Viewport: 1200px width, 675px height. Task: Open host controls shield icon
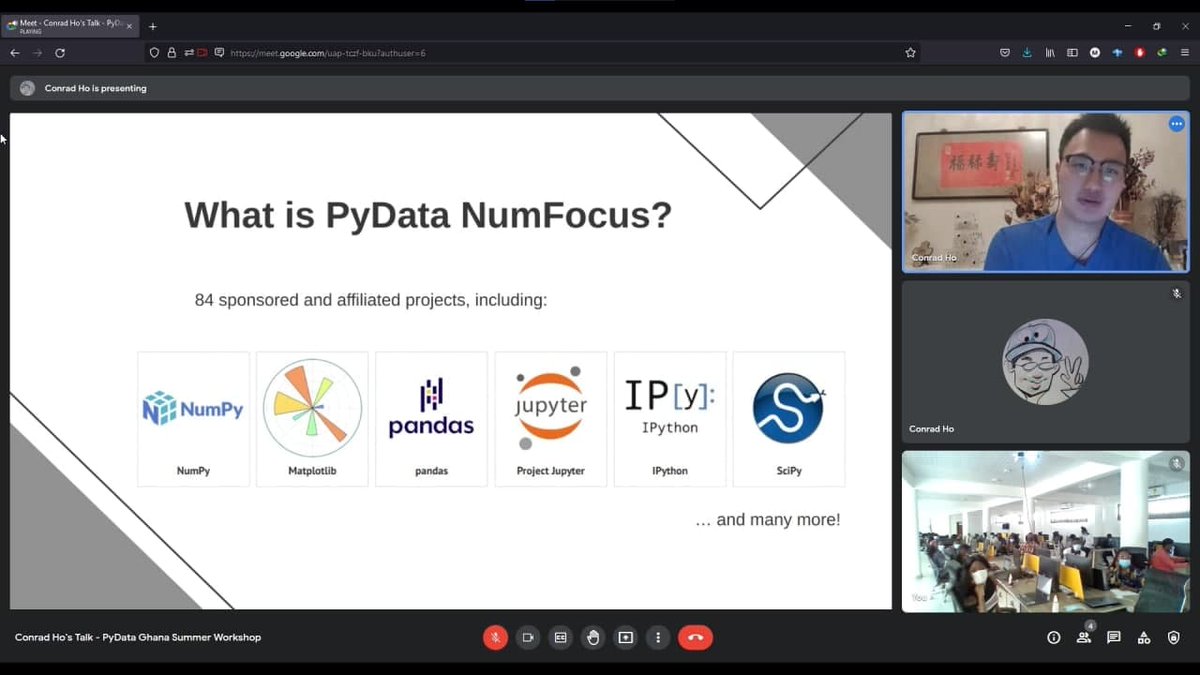click(1174, 637)
